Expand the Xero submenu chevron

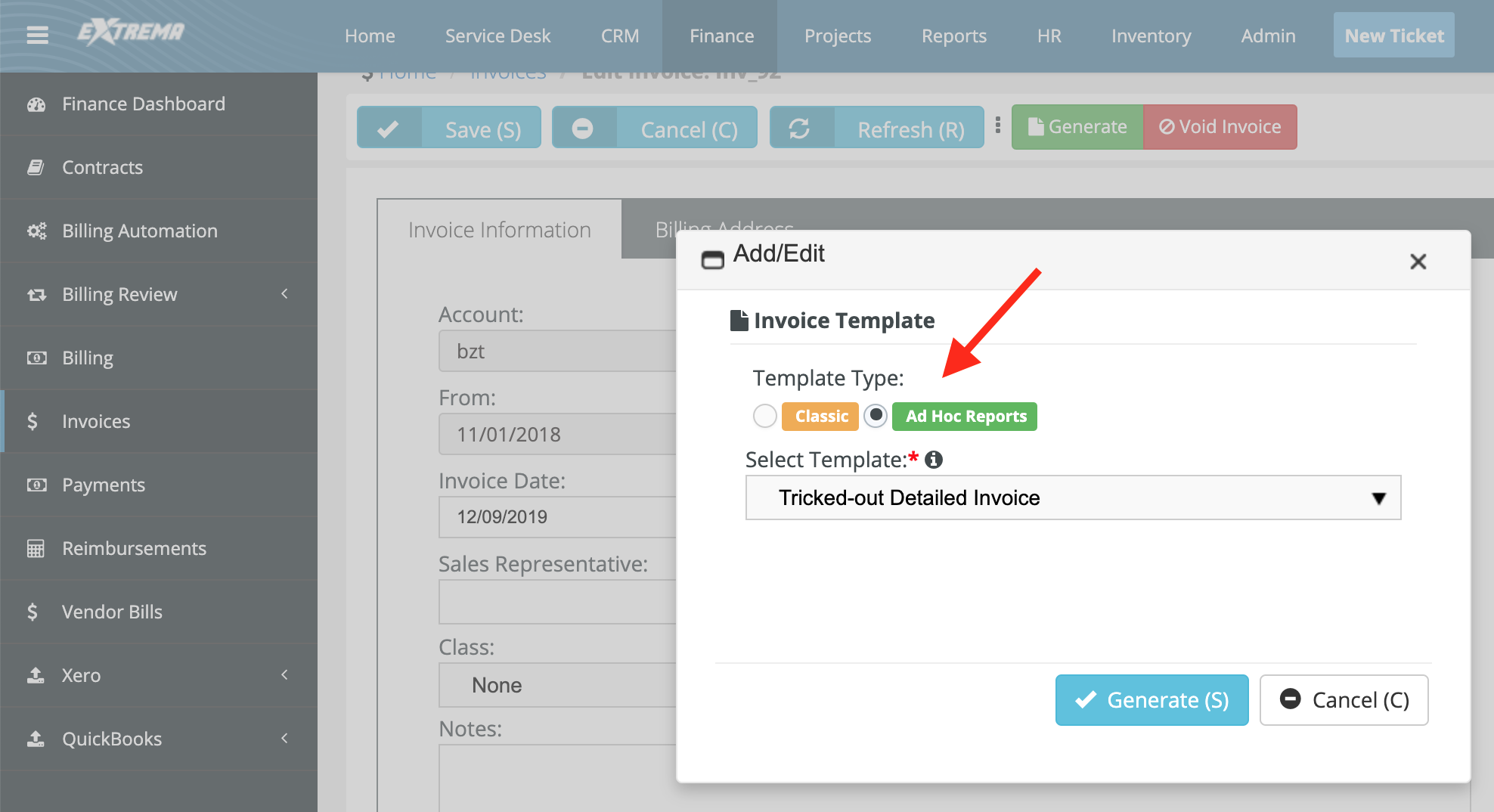tap(285, 675)
